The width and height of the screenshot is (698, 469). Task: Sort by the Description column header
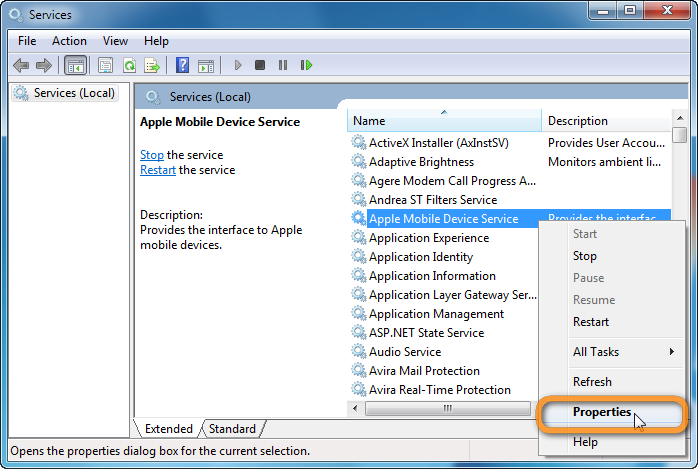coord(606,121)
